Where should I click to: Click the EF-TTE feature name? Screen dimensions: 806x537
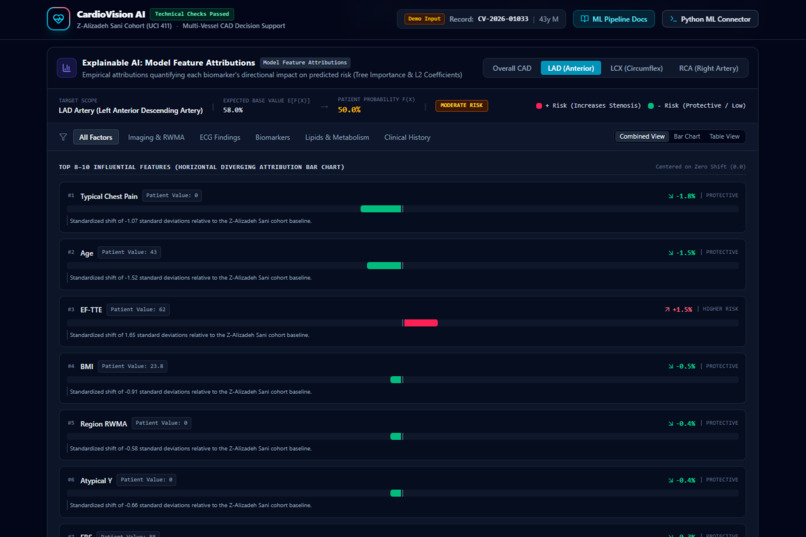[x=91, y=310]
